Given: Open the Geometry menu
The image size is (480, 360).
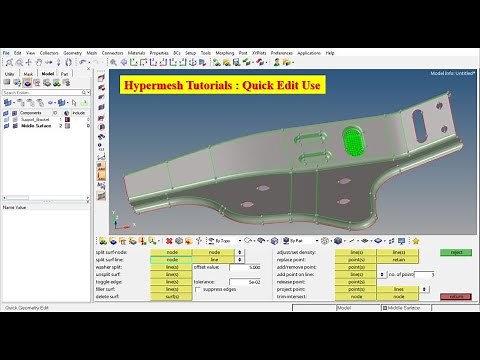Looking at the screenshot, I should [72, 53].
